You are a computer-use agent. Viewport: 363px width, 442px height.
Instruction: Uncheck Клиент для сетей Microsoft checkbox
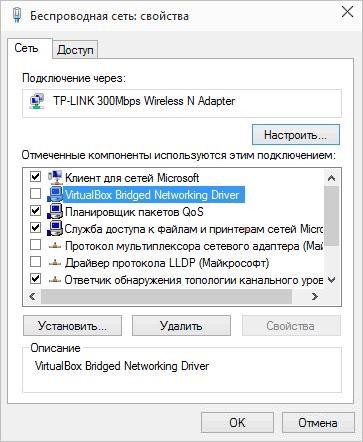coord(35,176)
